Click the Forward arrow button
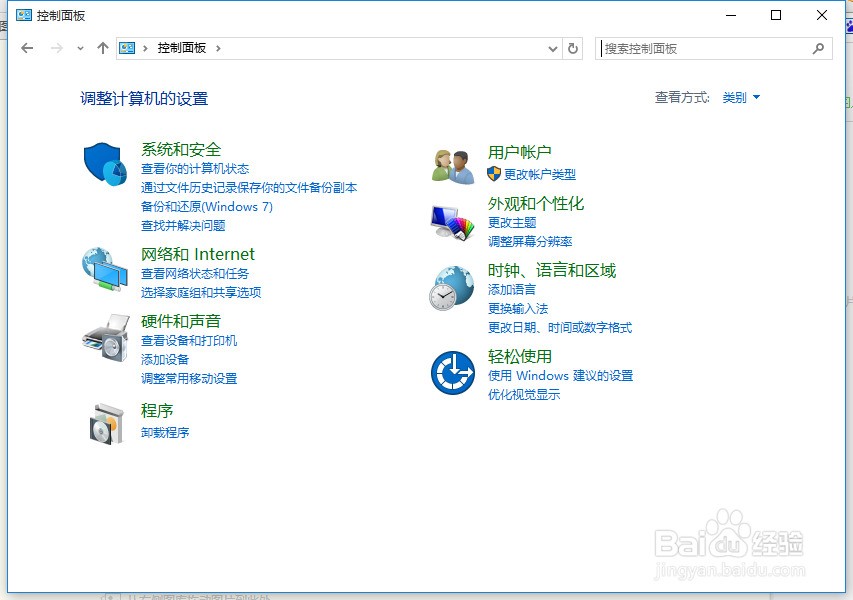This screenshot has width=853, height=600. click(57, 48)
